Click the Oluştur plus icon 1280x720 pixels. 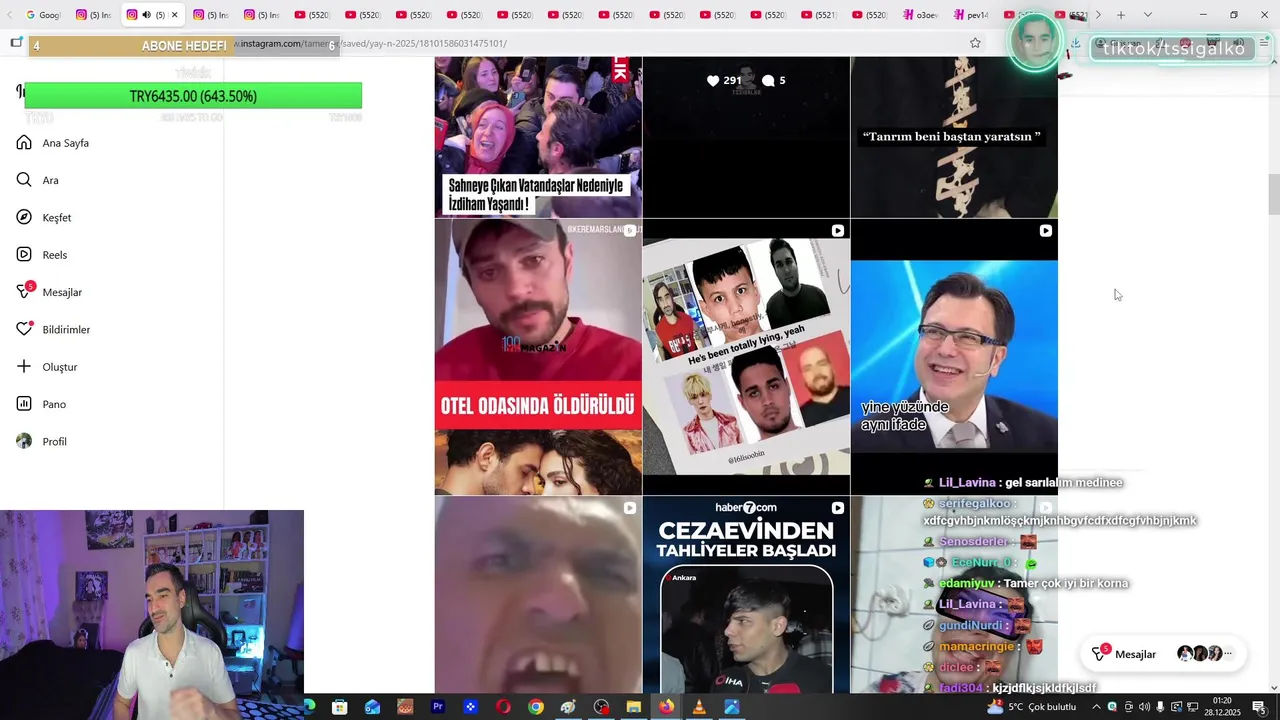tap(24, 367)
